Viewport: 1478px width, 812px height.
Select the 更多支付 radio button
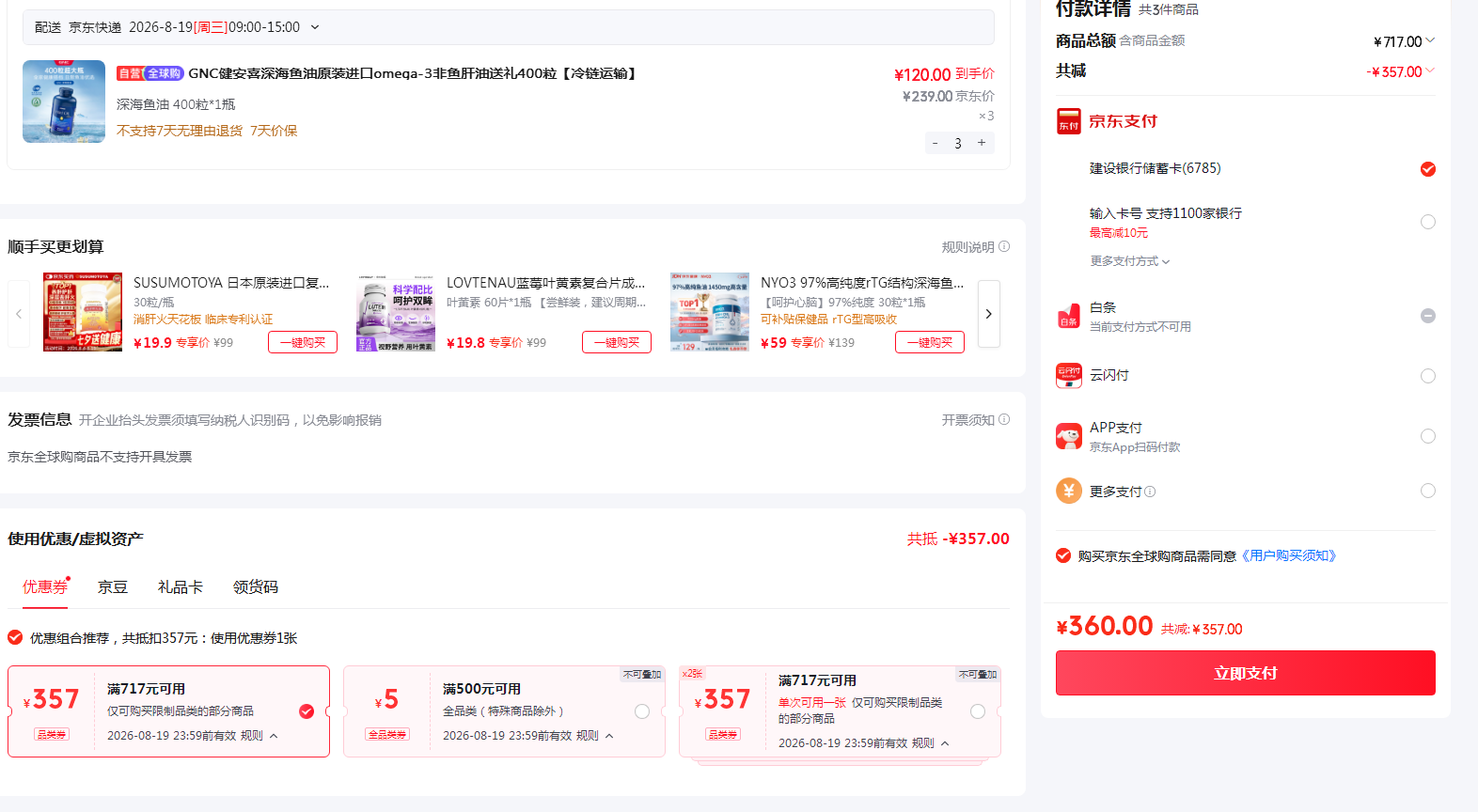coord(1428,491)
